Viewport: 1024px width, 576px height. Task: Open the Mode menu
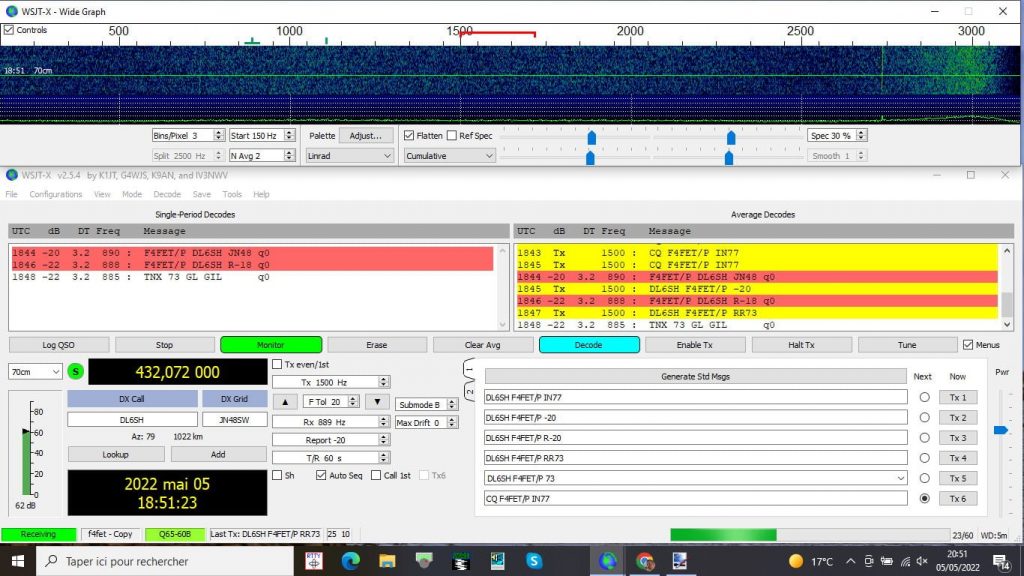[131, 195]
